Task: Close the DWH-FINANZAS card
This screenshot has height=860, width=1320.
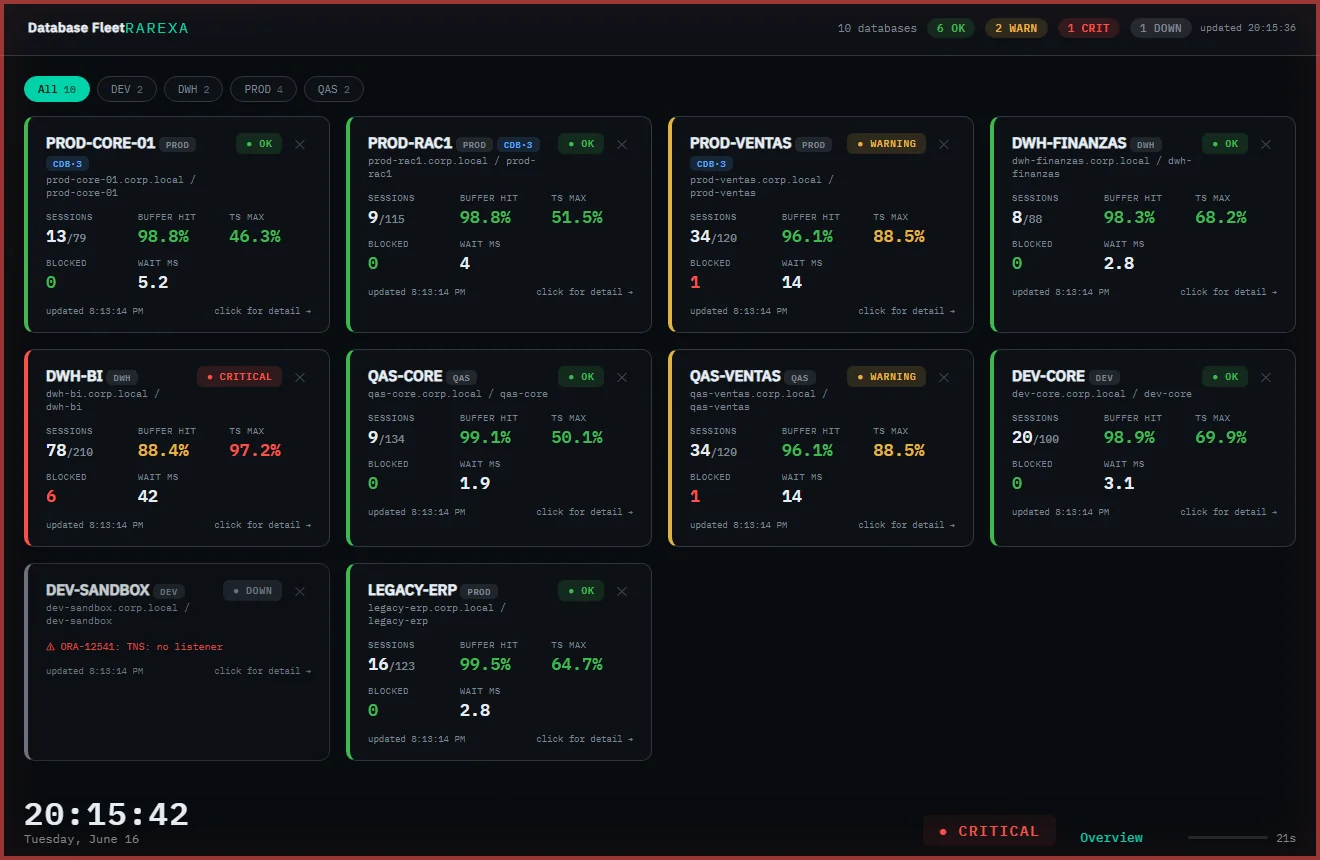Action: [x=1266, y=144]
